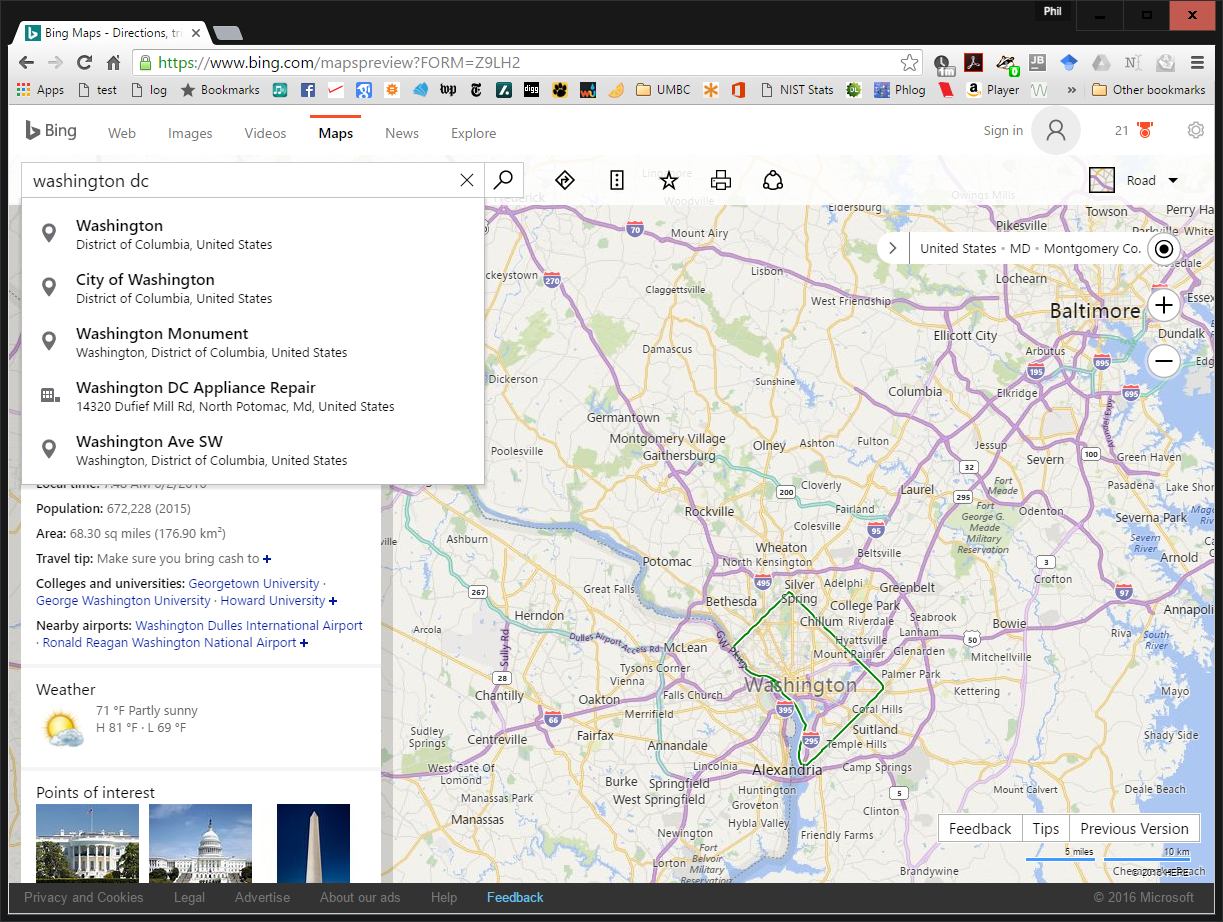The image size is (1223, 922).
Task: Open Apps bookmarks shortcut
Action: [40, 90]
